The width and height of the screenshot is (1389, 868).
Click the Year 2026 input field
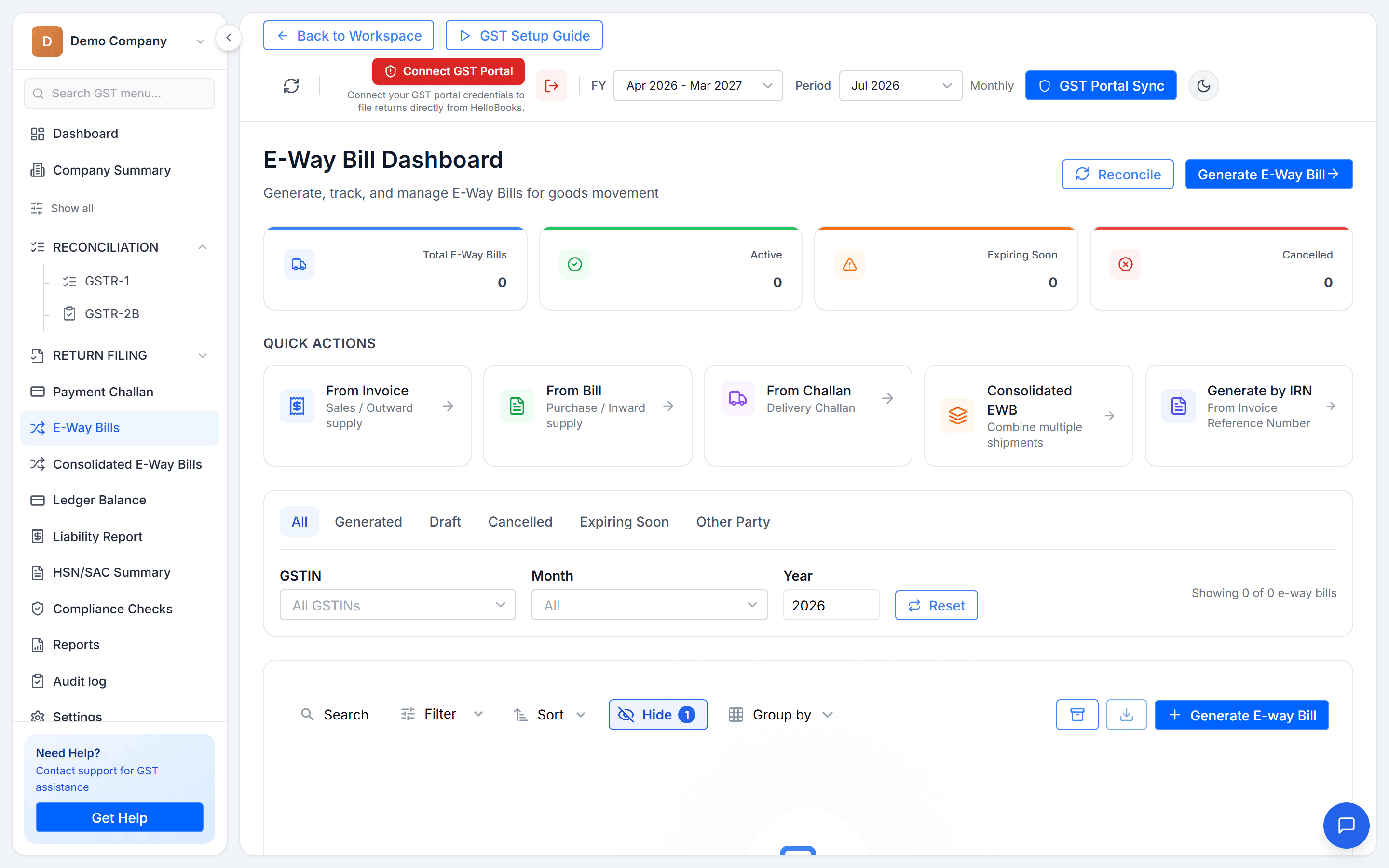coord(831,605)
